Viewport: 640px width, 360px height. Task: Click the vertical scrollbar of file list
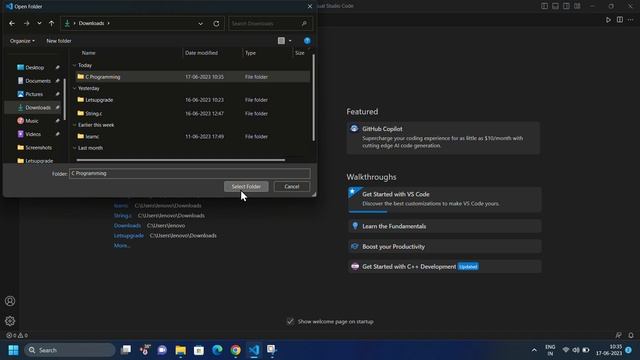pos(313,97)
